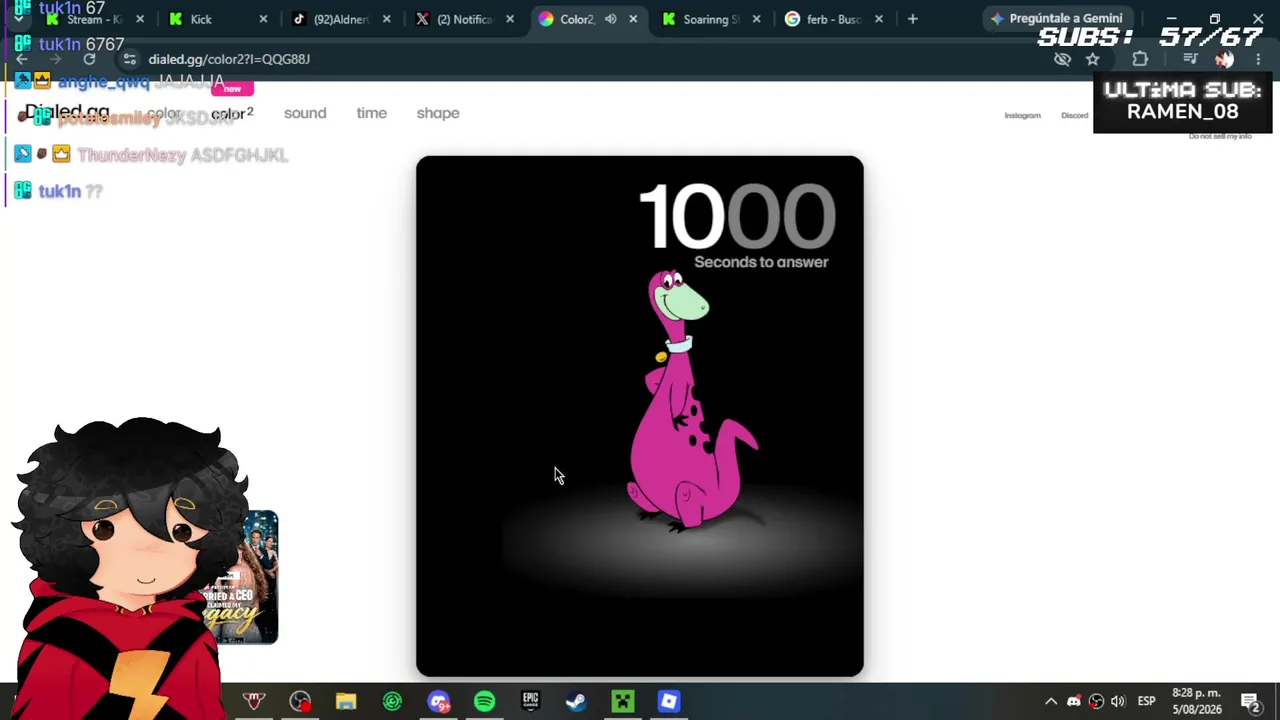Bookmark this page with the star
1280x720 pixels.
coord(1093,59)
